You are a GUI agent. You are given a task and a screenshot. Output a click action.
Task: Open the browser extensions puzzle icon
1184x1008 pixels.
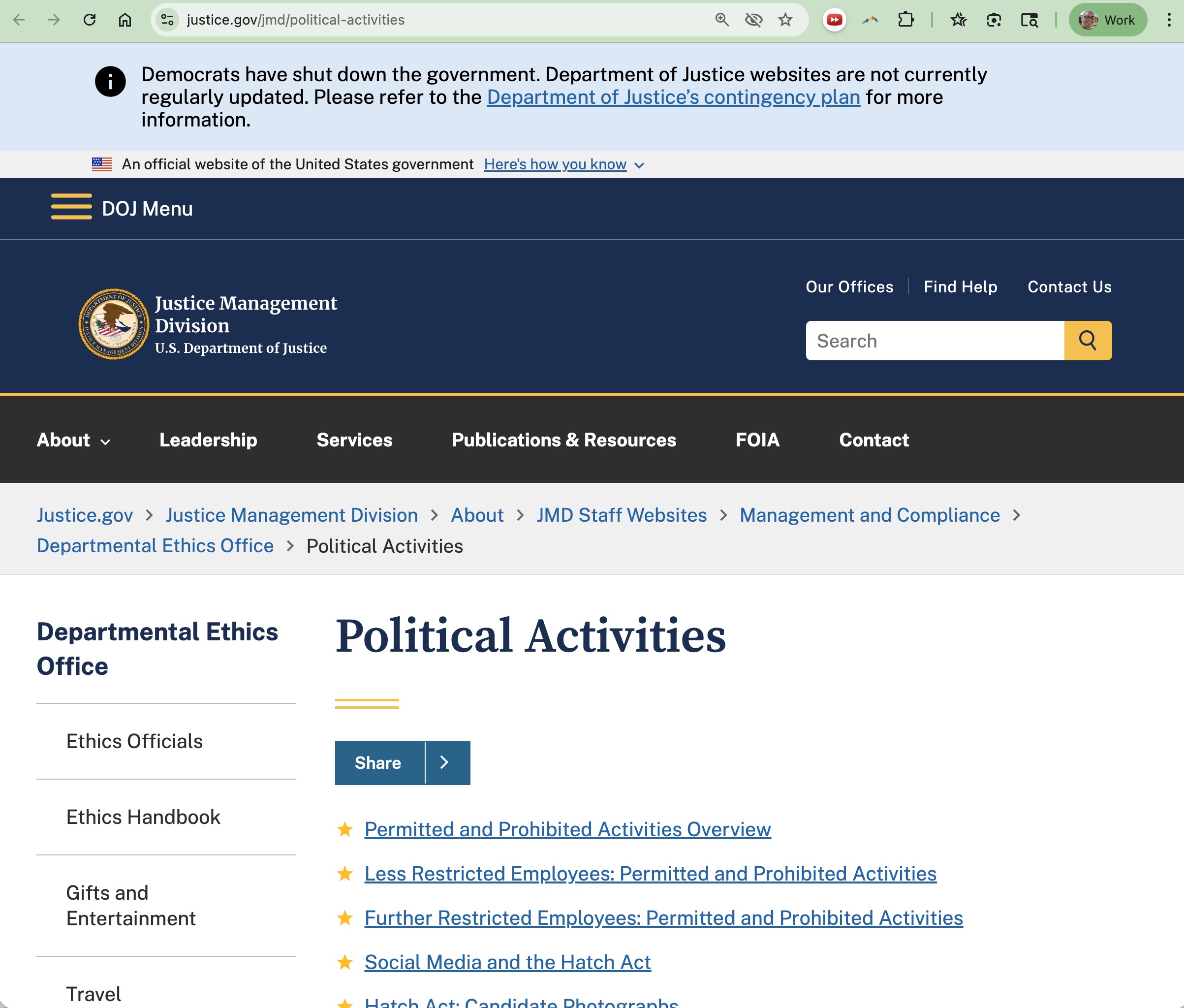(x=905, y=20)
